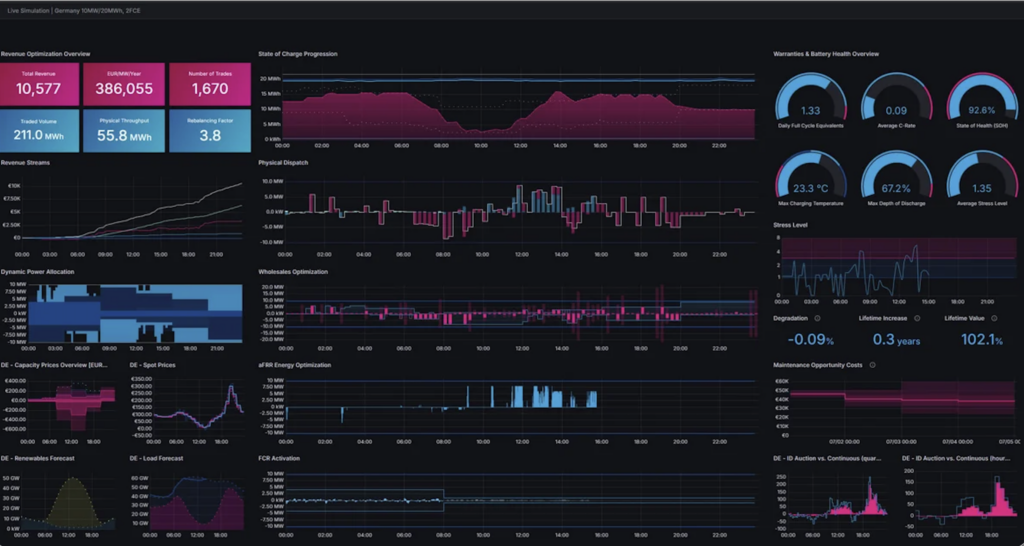Click the Maintenance Opportunity Costs info icon
This screenshot has width=1024, height=546.
click(x=873, y=364)
